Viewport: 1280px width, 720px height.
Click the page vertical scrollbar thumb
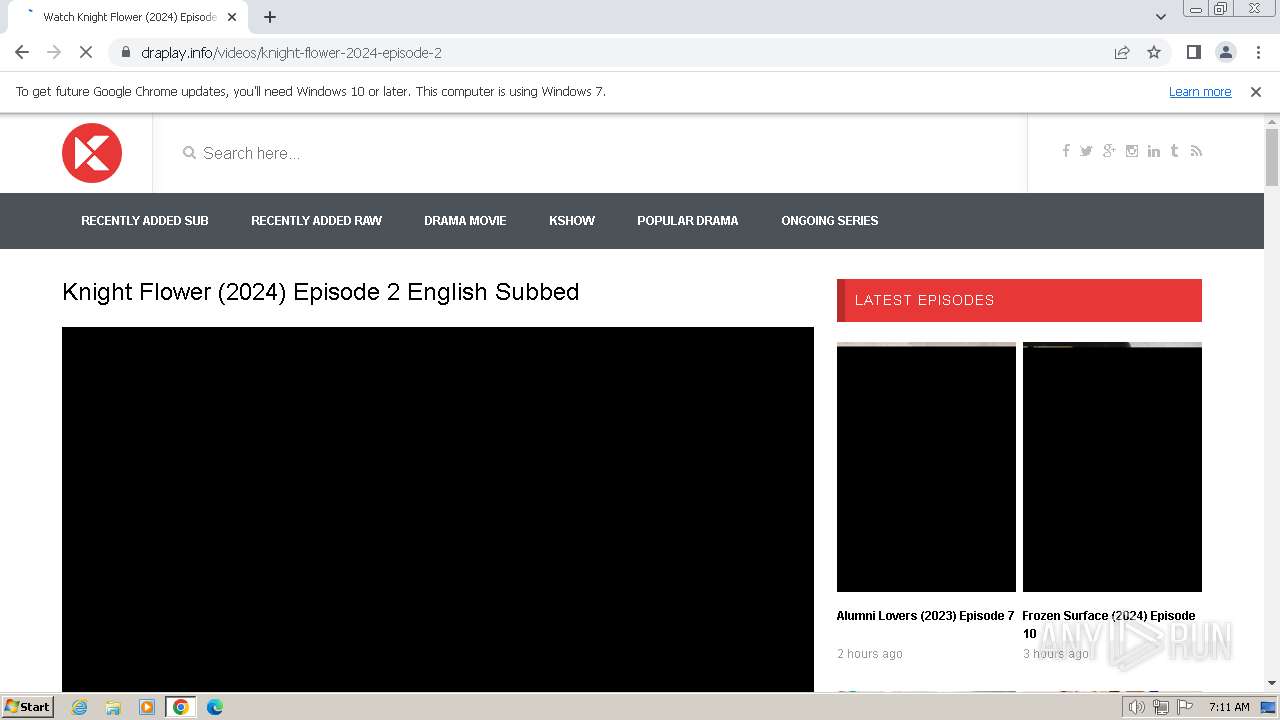(1272, 157)
